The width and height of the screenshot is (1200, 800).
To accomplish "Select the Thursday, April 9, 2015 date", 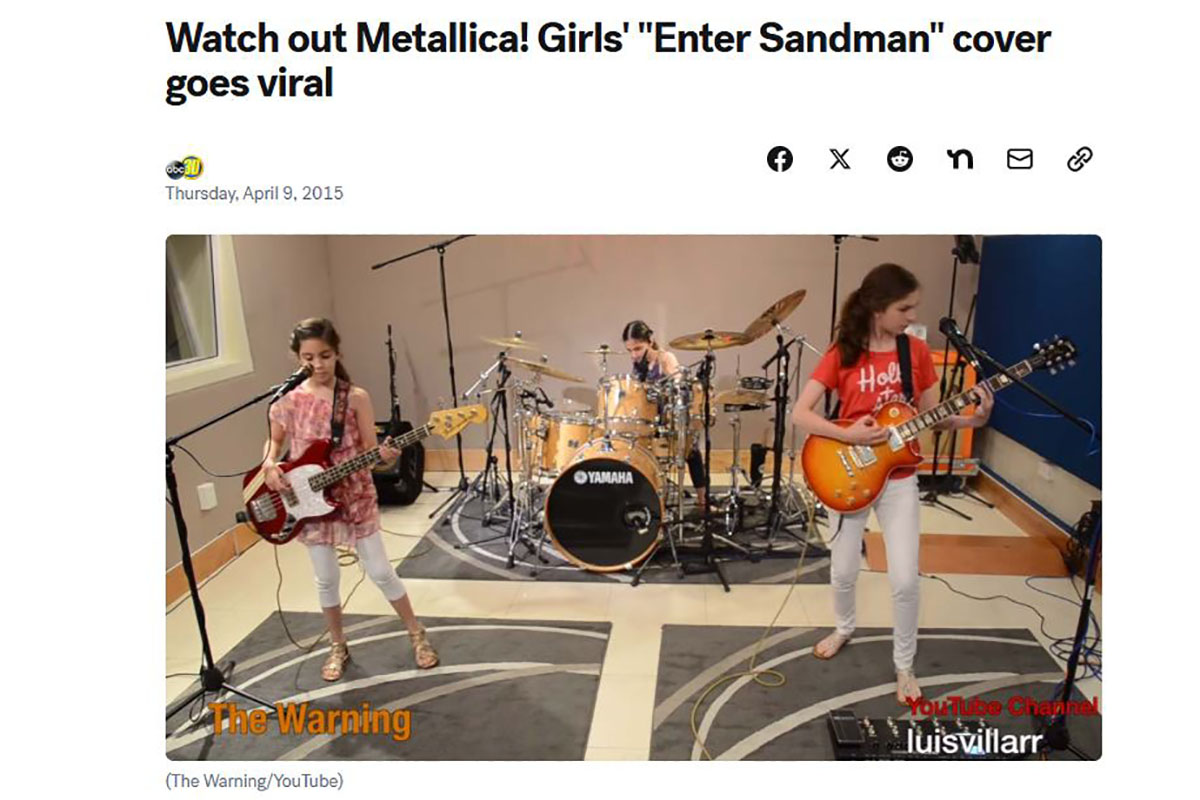I will pyautogui.click(x=254, y=193).
